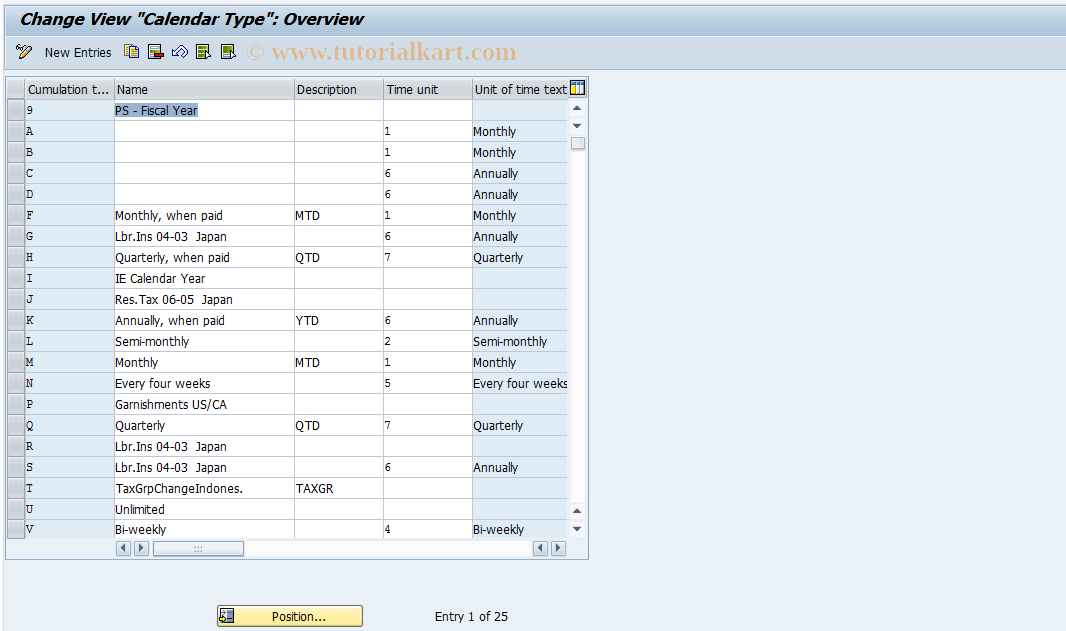Click 'Res.Tax 06-05 Japan' name cell
This screenshot has width=1066, height=631.
(x=204, y=300)
